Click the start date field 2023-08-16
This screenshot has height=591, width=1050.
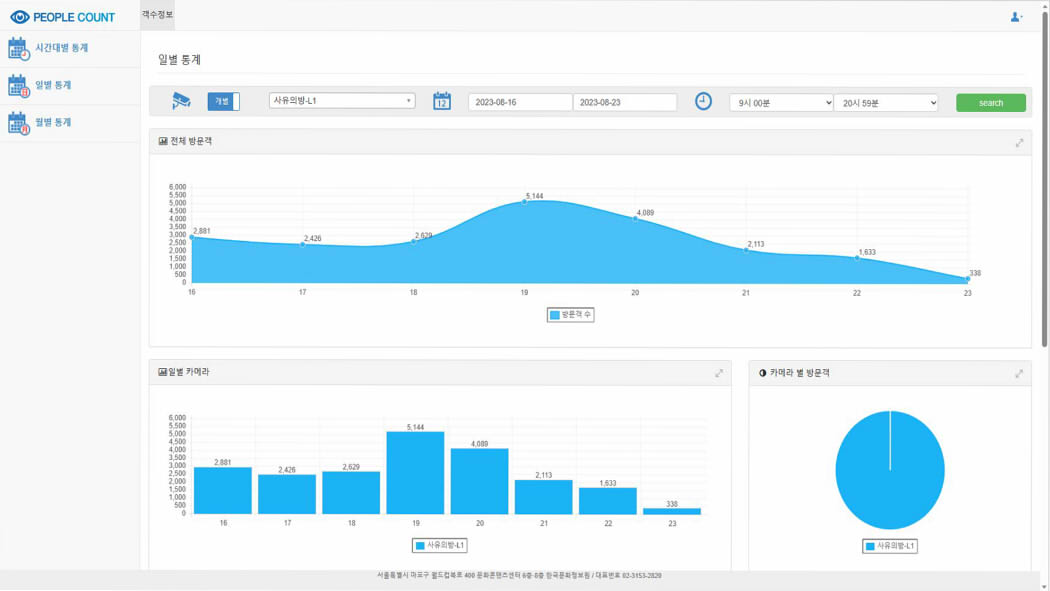pyautogui.click(x=520, y=102)
